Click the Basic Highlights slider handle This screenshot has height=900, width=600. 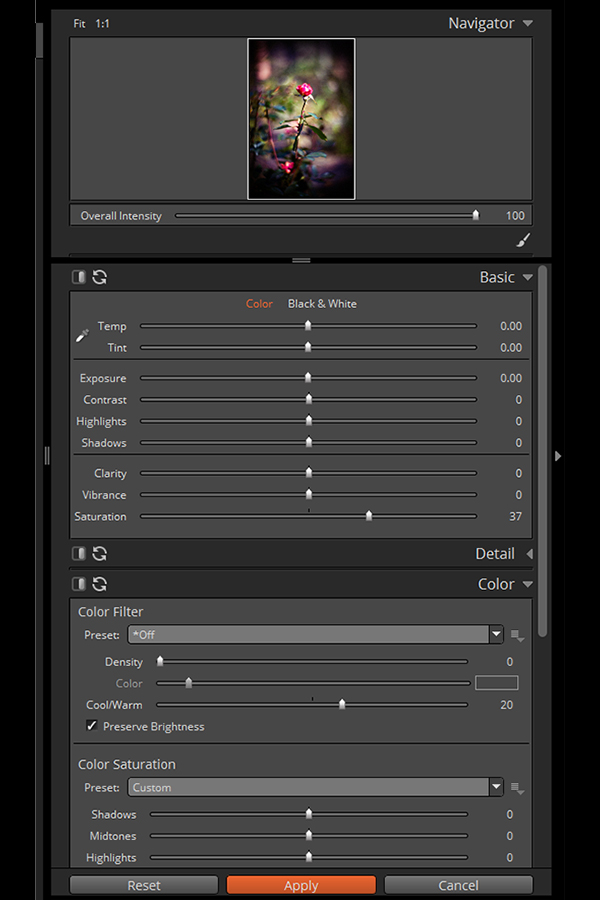(x=309, y=420)
